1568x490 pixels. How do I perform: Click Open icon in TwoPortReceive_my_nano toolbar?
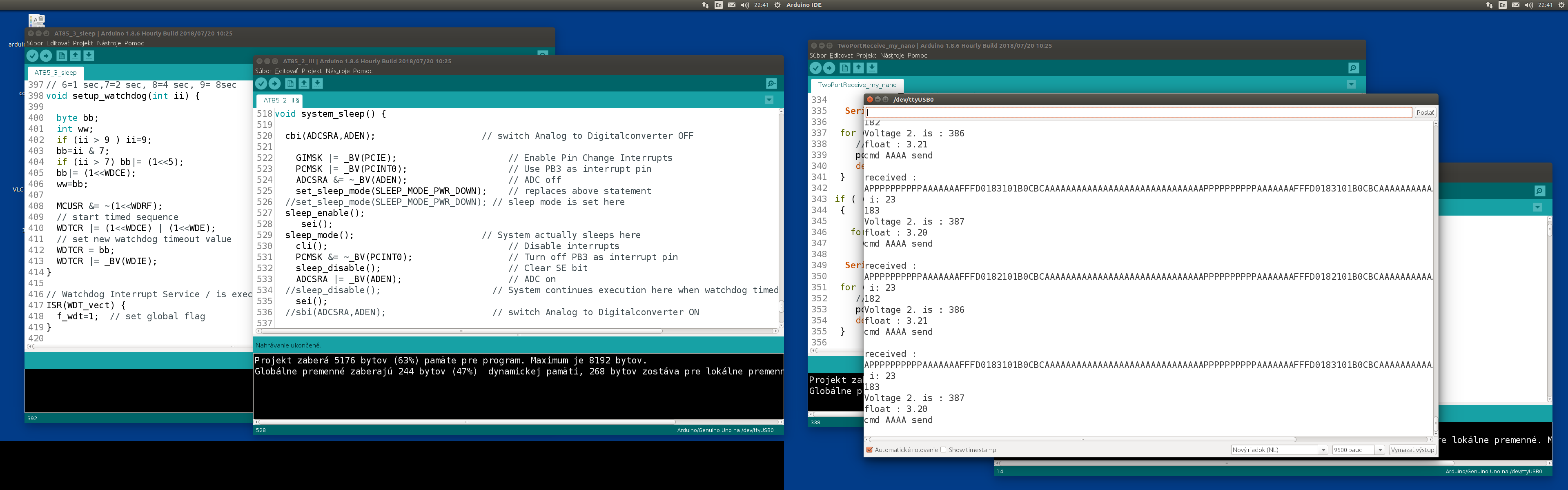[x=858, y=68]
